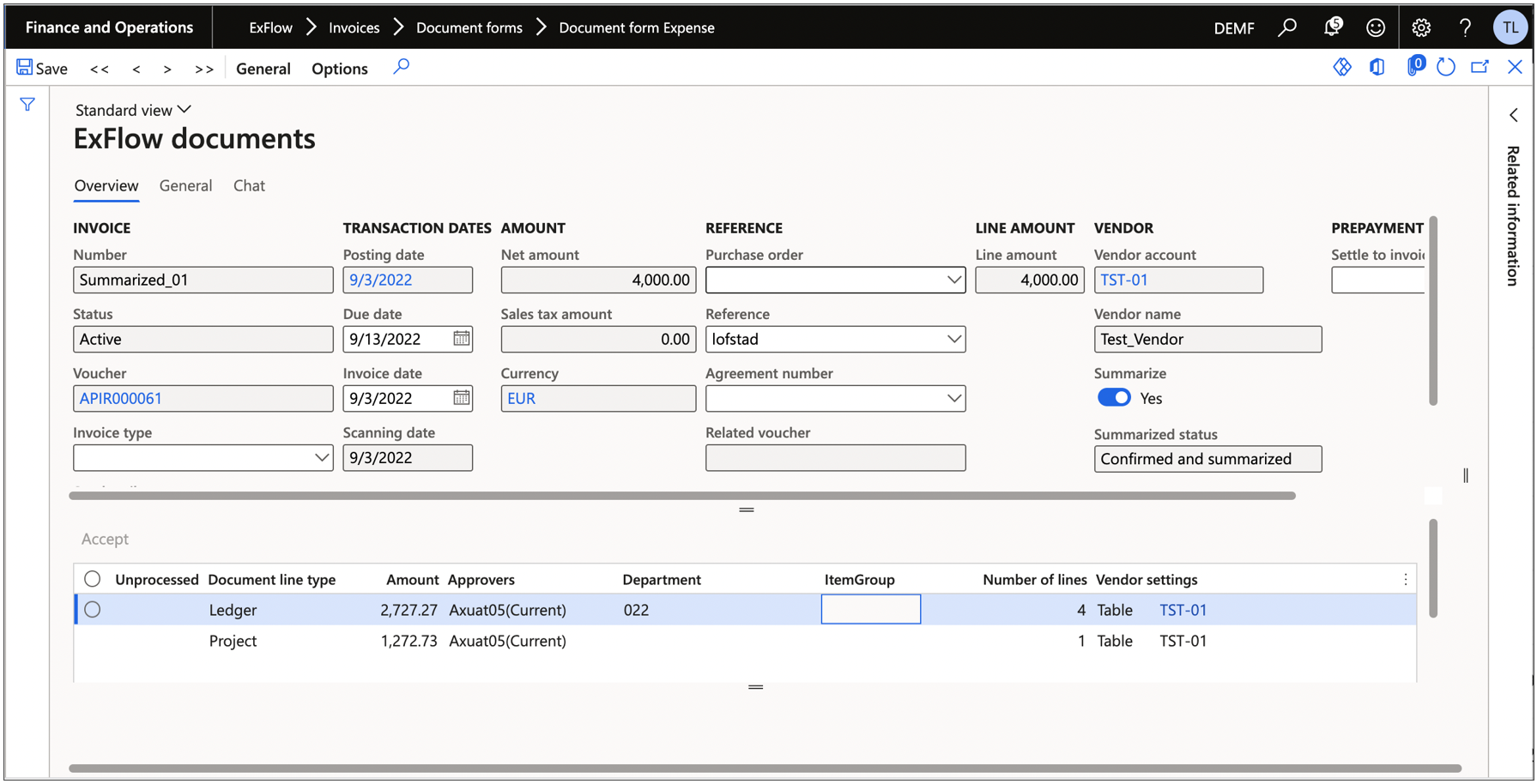Viewport: 1537px width, 784px height.
Task: Go to previous record with < arrow
Action: click(x=136, y=69)
